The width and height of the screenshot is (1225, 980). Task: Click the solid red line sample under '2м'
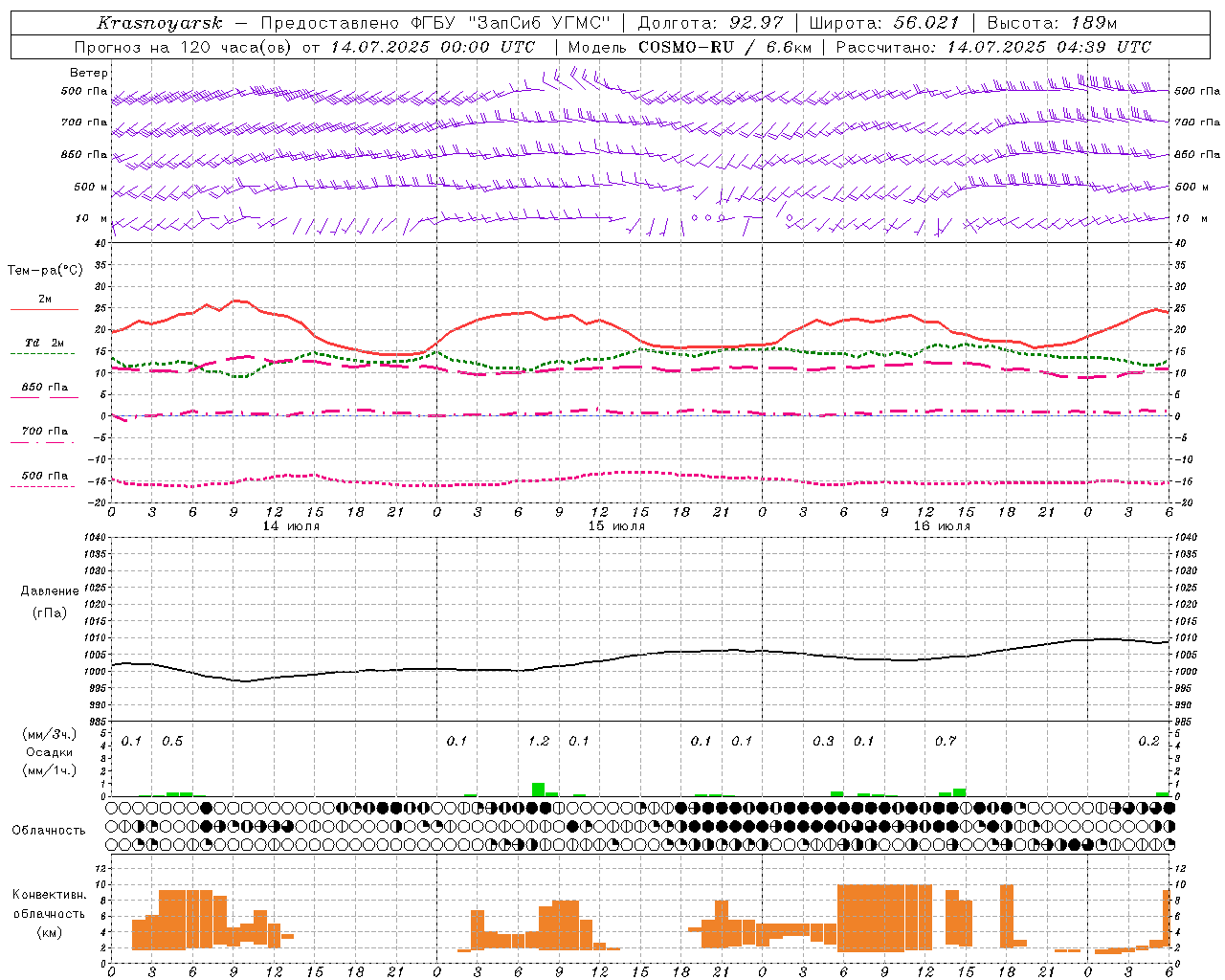coord(44,310)
